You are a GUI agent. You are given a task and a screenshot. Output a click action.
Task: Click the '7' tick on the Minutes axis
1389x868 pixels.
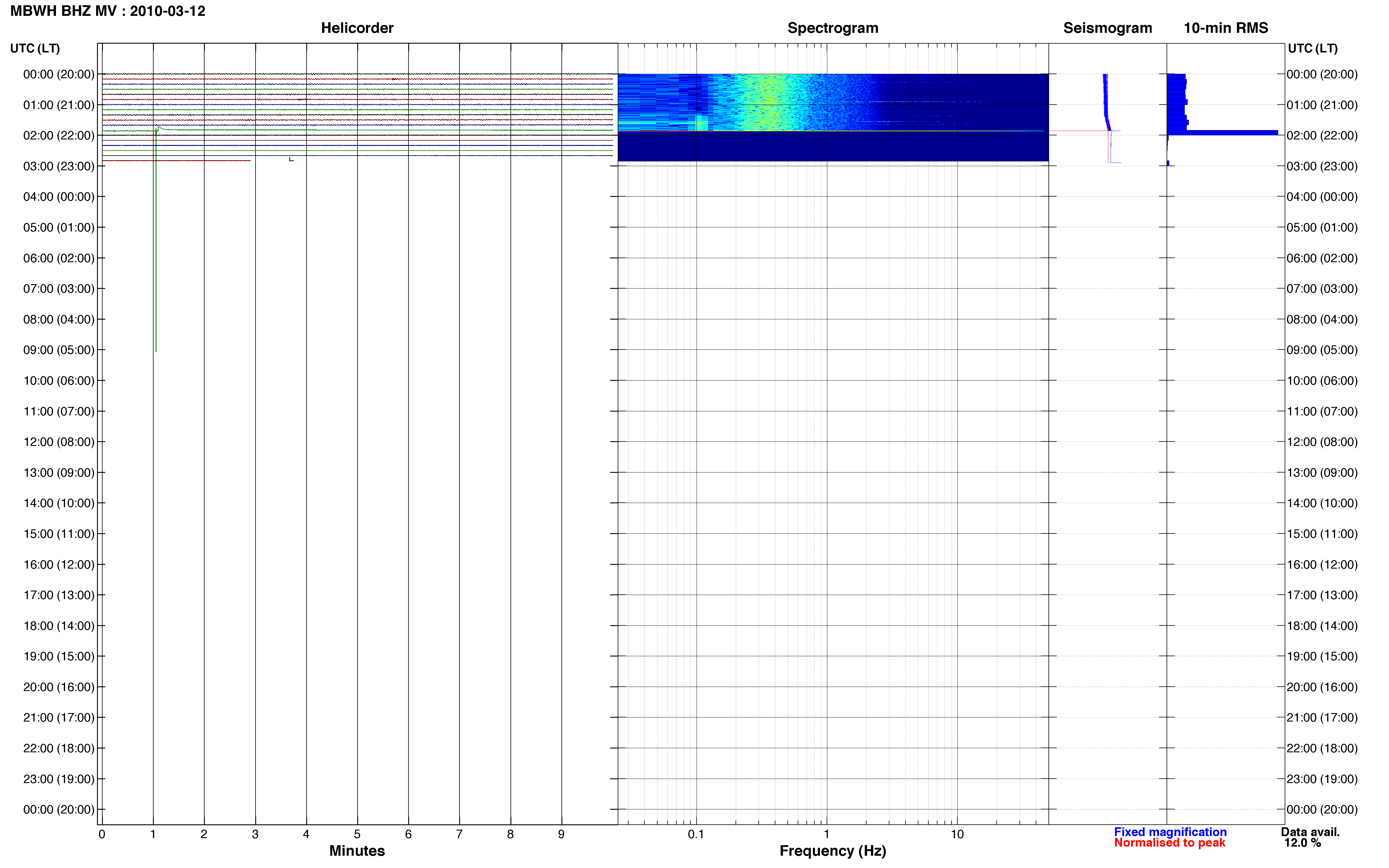[x=459, y=834]
